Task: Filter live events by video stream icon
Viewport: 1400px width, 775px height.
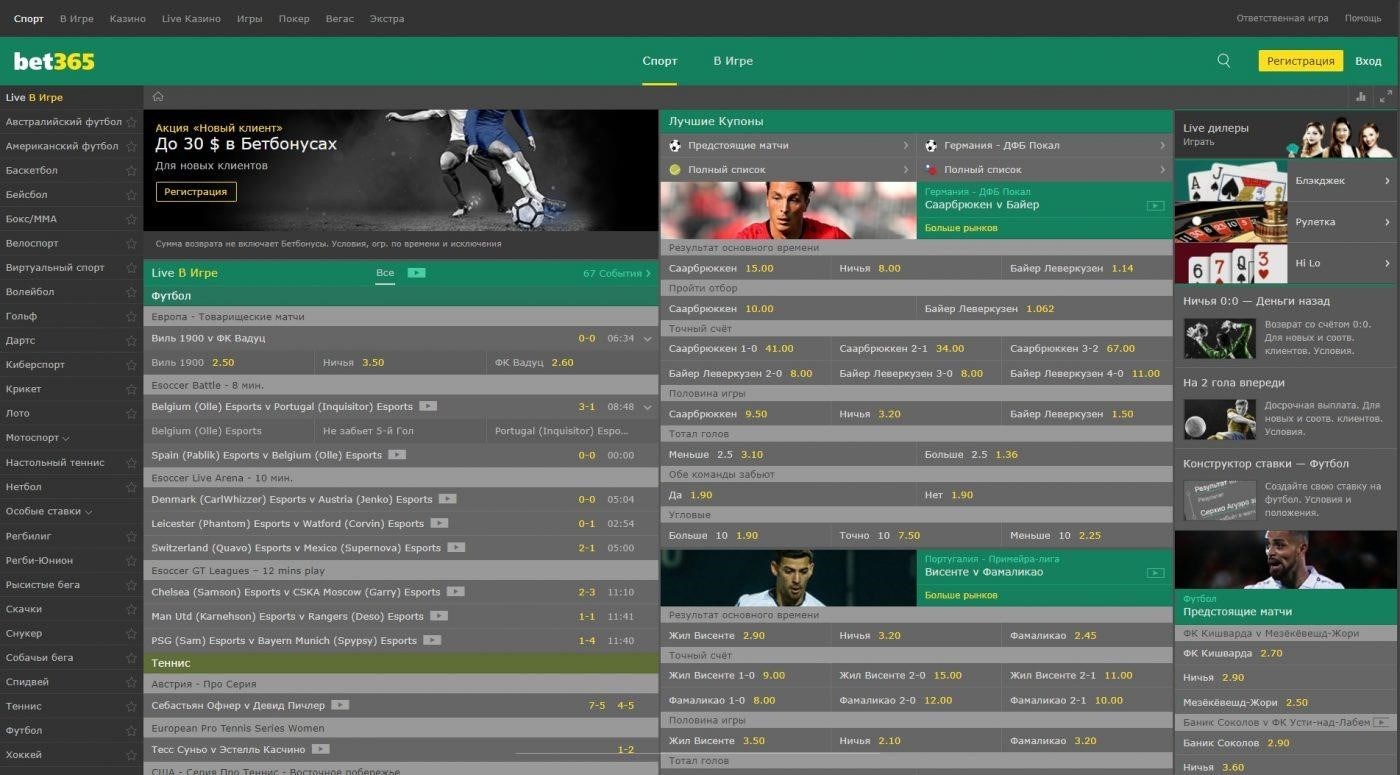Action: click(416, 273)
